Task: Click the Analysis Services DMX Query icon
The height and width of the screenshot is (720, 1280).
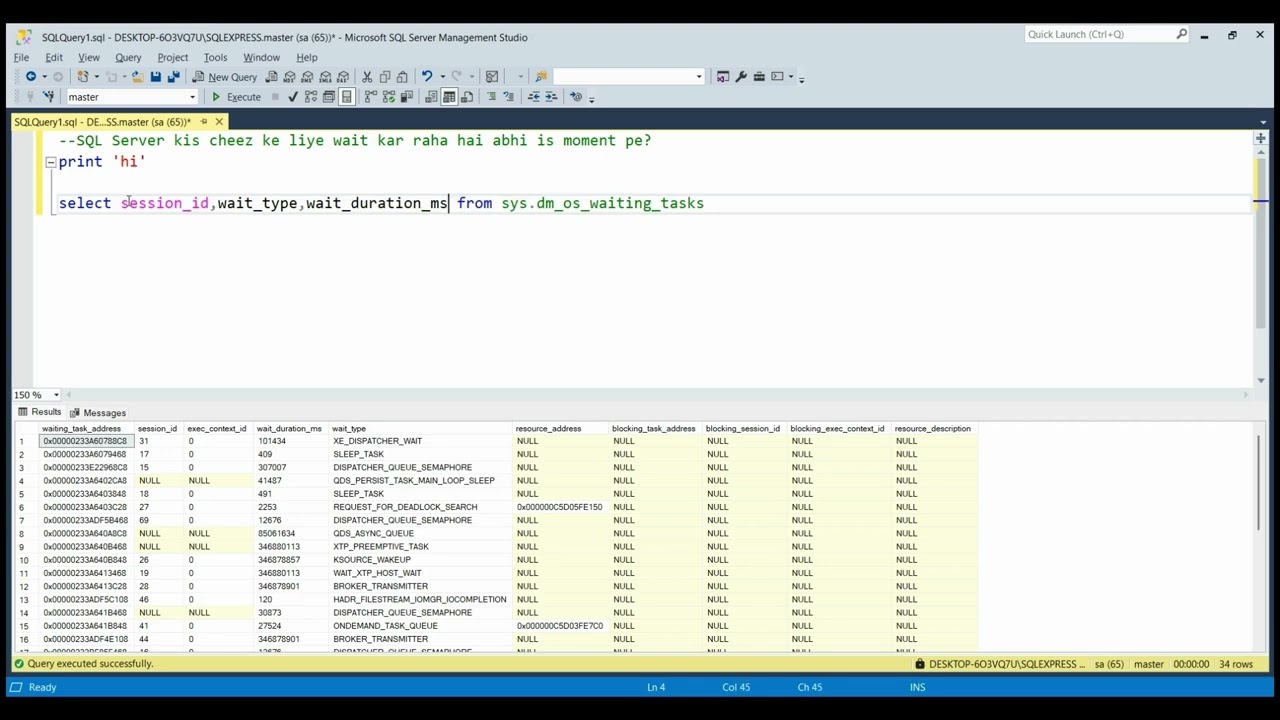Action: coord(307,76)
